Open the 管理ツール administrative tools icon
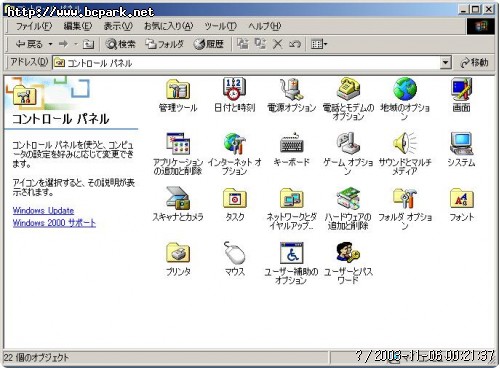The height and width of the screenshot is (368, 500). coord(178,89)
